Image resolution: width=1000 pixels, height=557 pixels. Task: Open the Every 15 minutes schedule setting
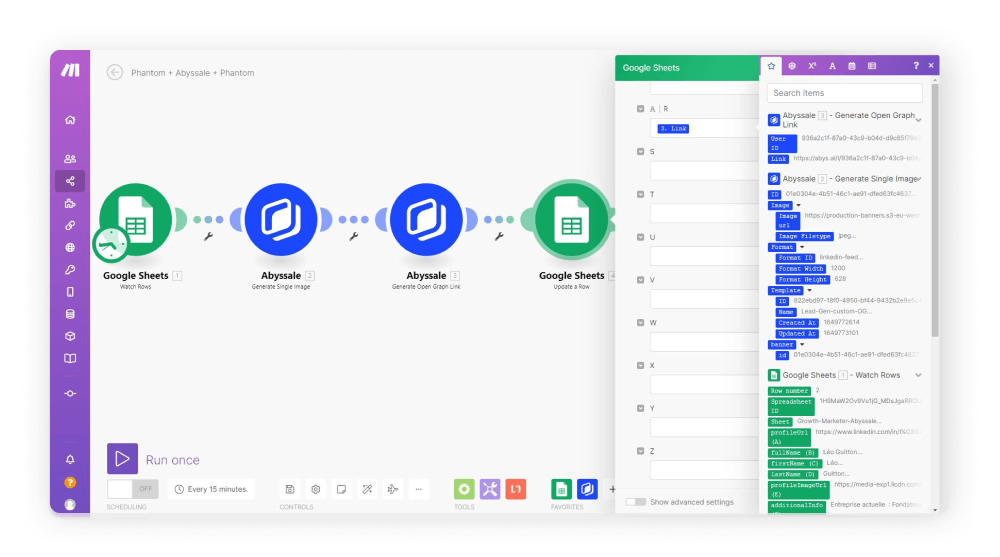[211, 489]
